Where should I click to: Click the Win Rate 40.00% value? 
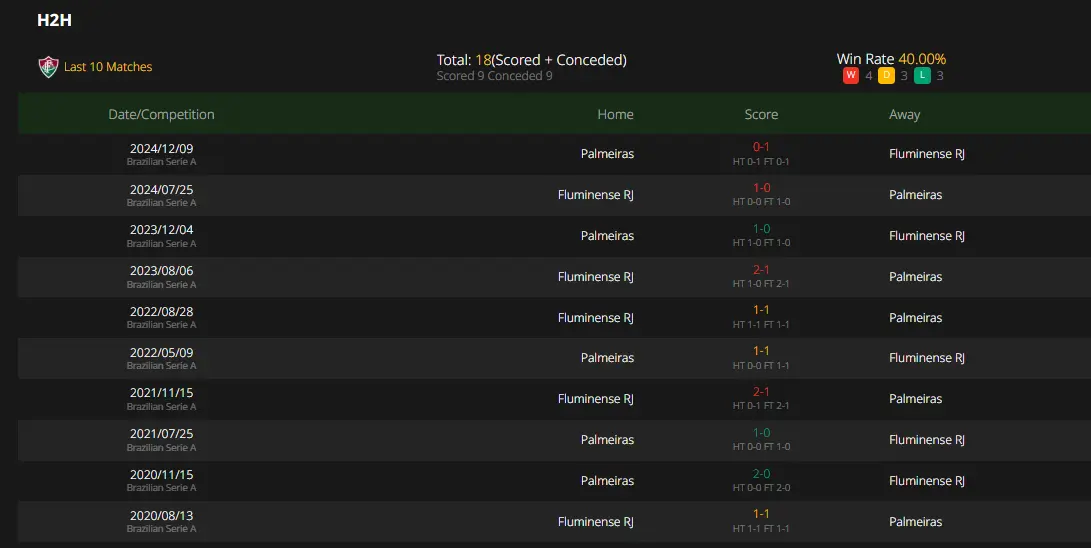(922, 59)
